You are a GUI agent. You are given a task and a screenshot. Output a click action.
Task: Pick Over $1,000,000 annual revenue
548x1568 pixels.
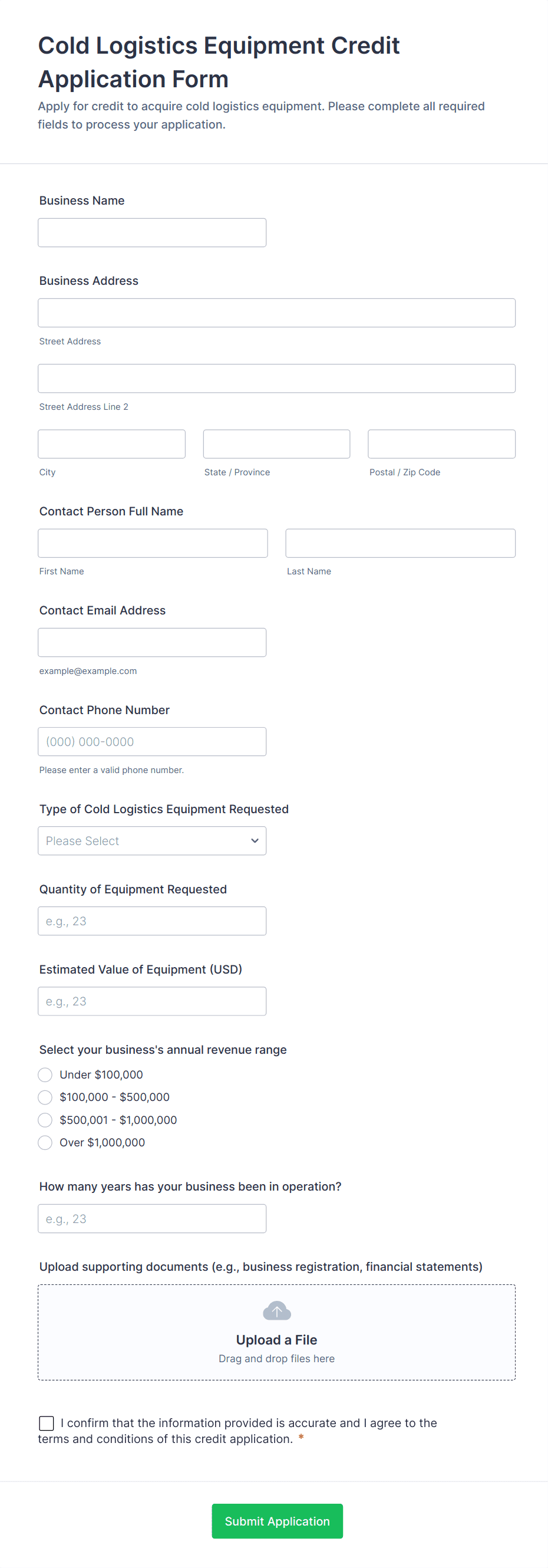[x=45, y=1142]
